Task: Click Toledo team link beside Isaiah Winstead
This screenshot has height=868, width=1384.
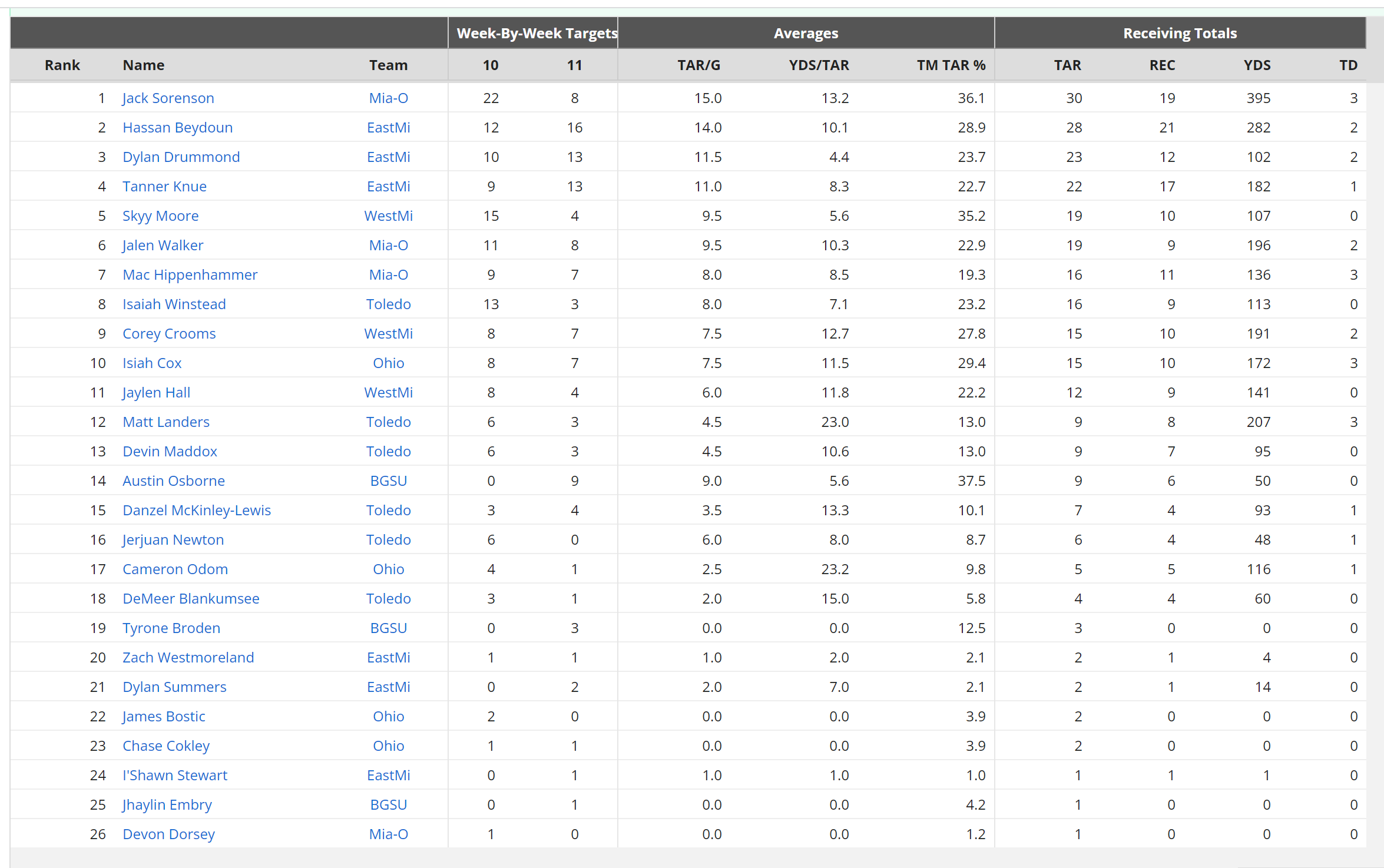Action: tap(389, 304)
